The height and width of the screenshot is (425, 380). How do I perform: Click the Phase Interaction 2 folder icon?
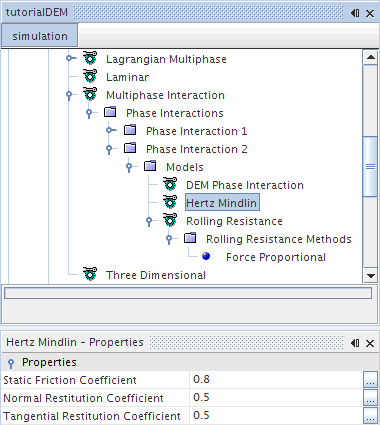coord(130,148)
